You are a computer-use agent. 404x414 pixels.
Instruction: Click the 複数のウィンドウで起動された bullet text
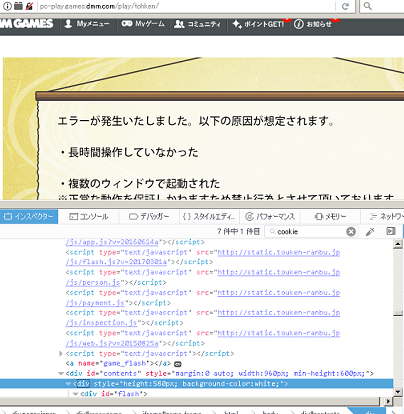click(144, 183)
